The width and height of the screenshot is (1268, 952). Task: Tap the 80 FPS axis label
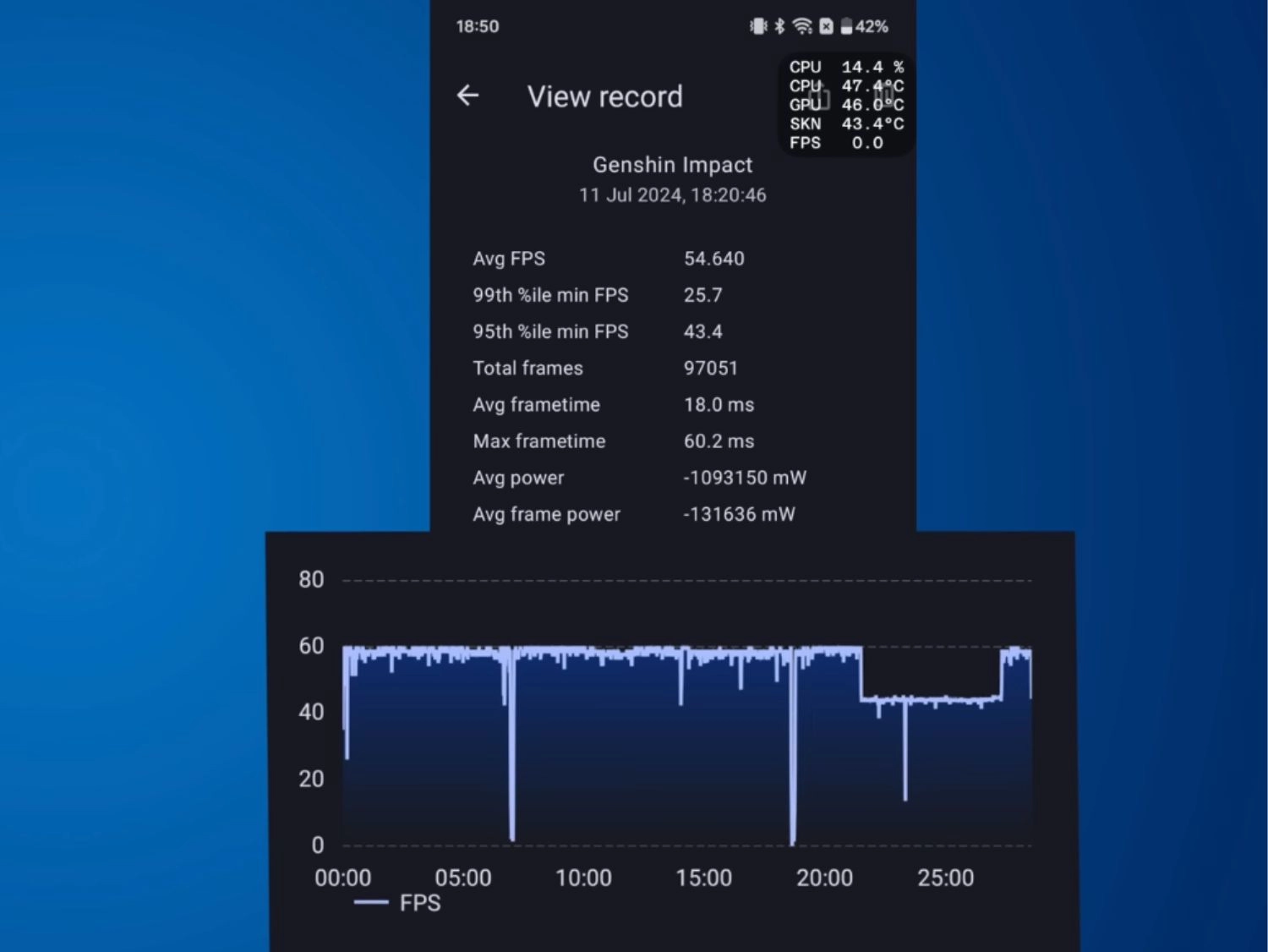pyautogui.click(x=311, y=580)
